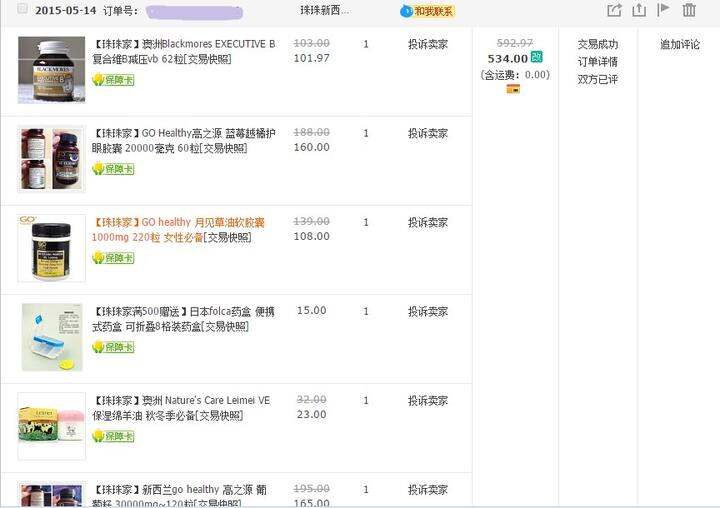
Task: Click price 15.00 of folca药盒
Action: [311, 310]
